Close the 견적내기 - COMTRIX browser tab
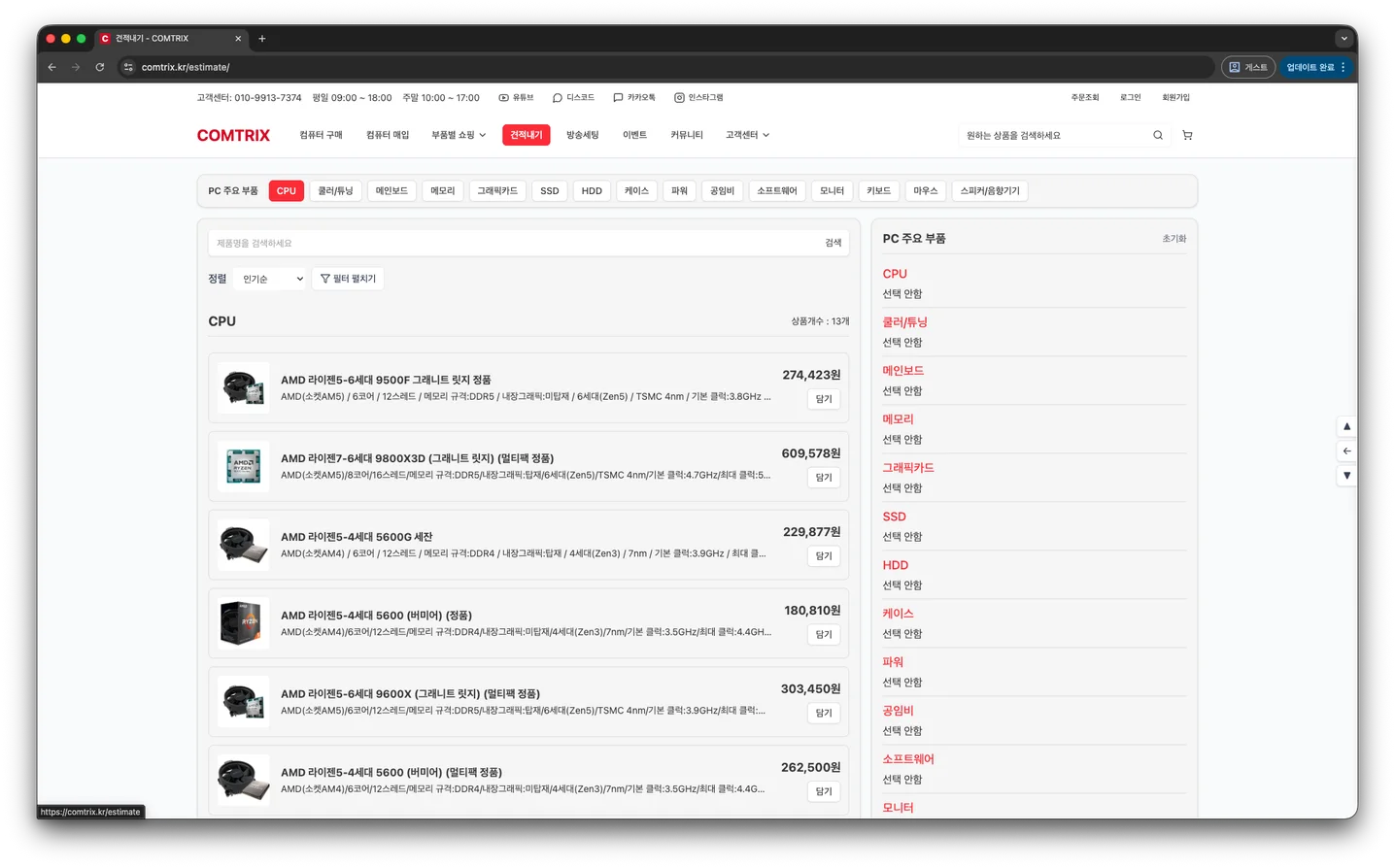The image size is (1395, 868). pyautogui.click(x=238, y=39)
